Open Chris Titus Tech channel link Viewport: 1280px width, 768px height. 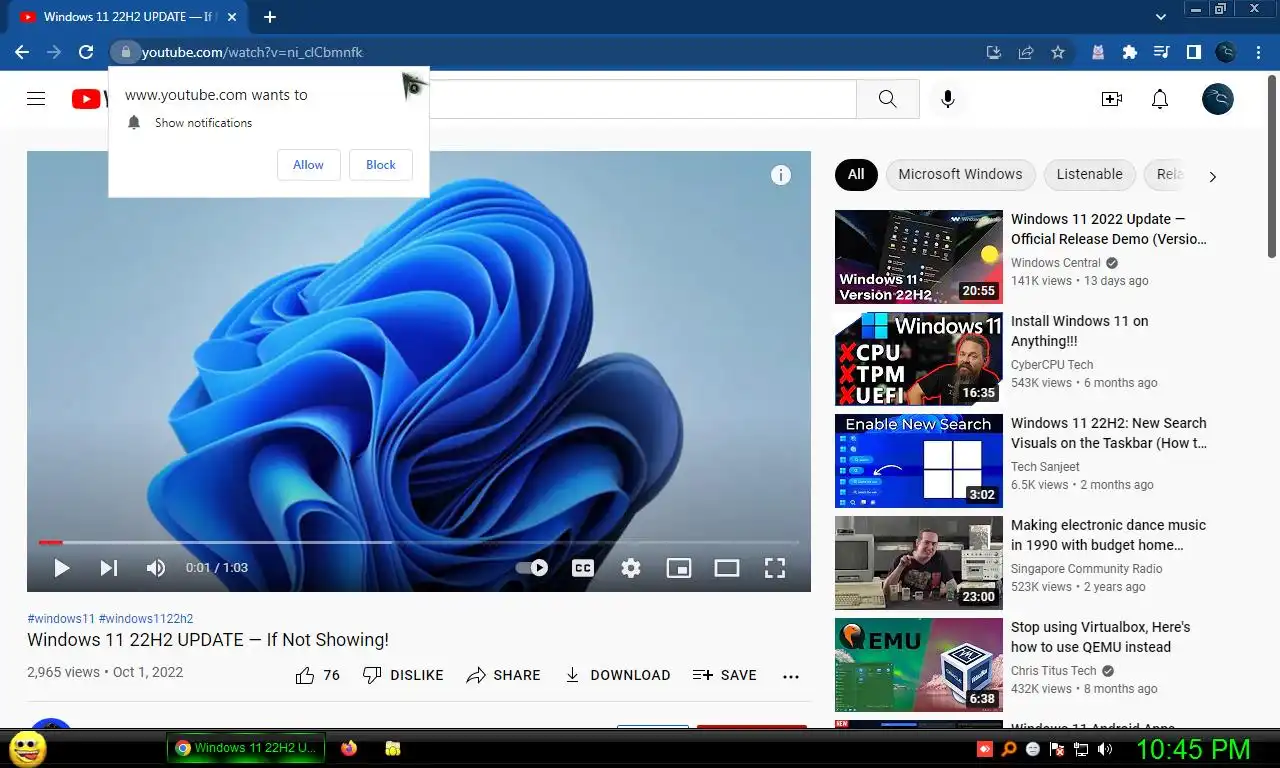coord(1054,671)
